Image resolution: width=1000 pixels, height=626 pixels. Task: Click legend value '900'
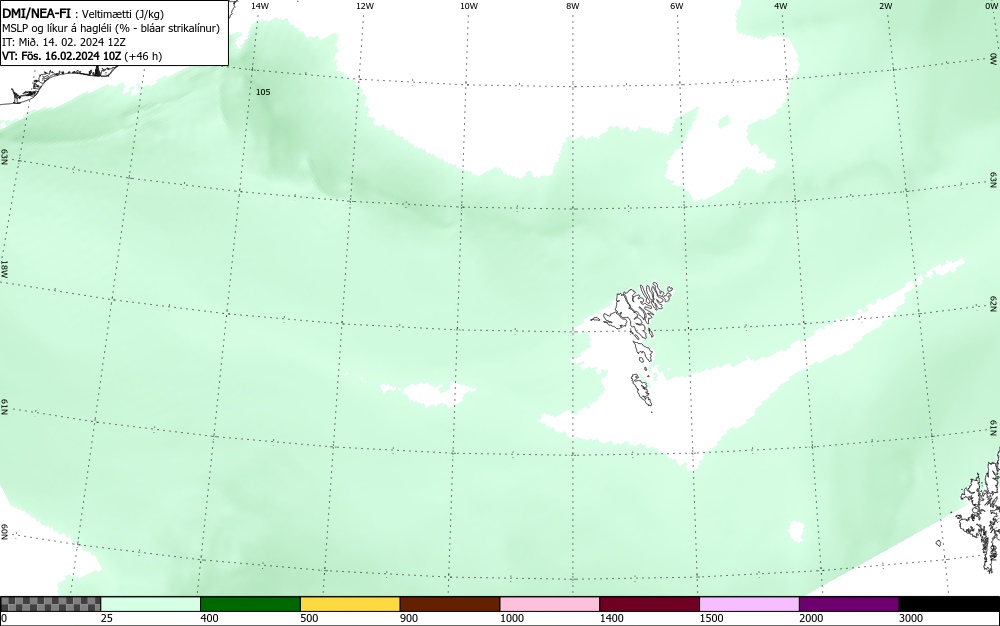[409, 618]
